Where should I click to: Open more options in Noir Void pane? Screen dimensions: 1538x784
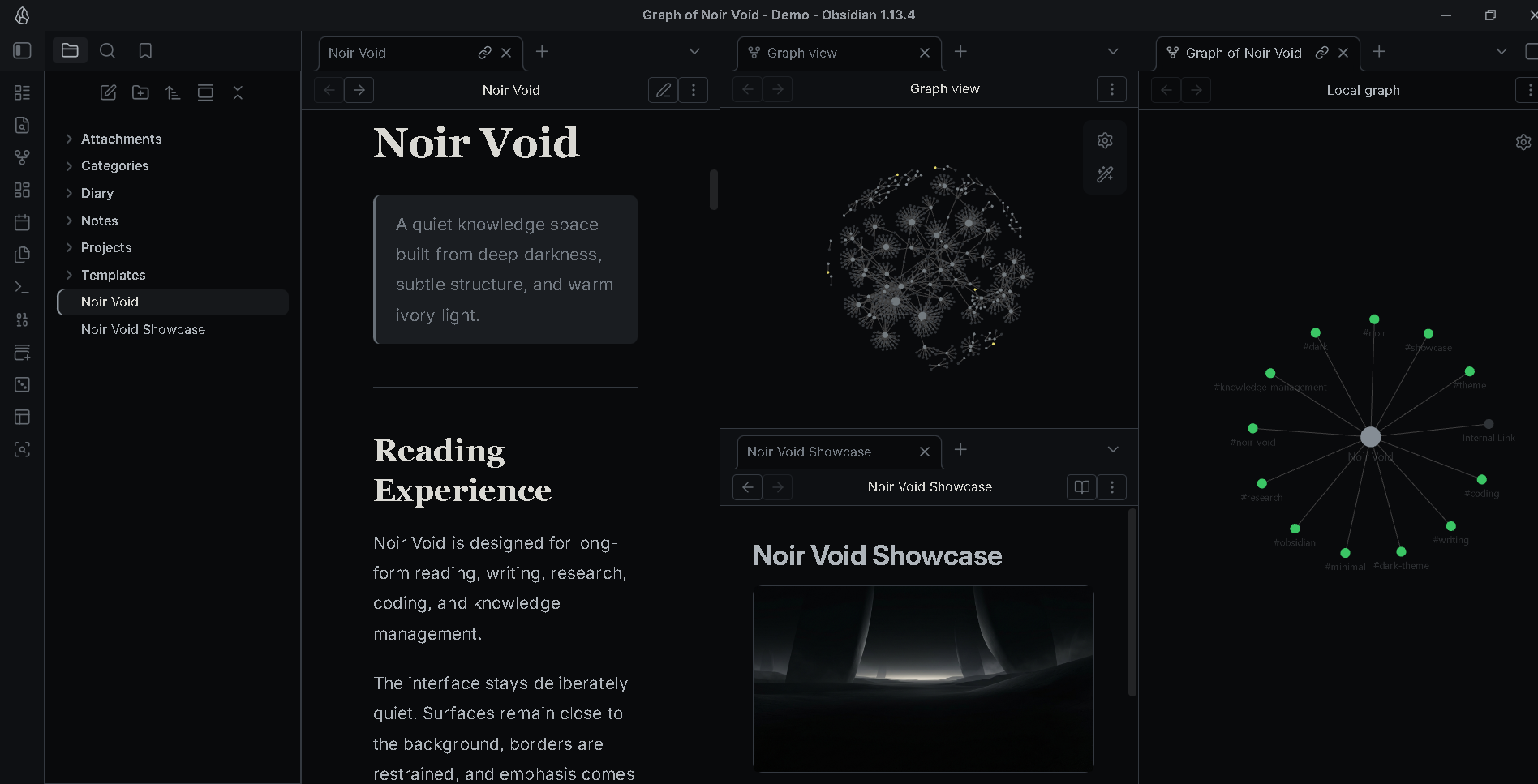pos(694,90)
